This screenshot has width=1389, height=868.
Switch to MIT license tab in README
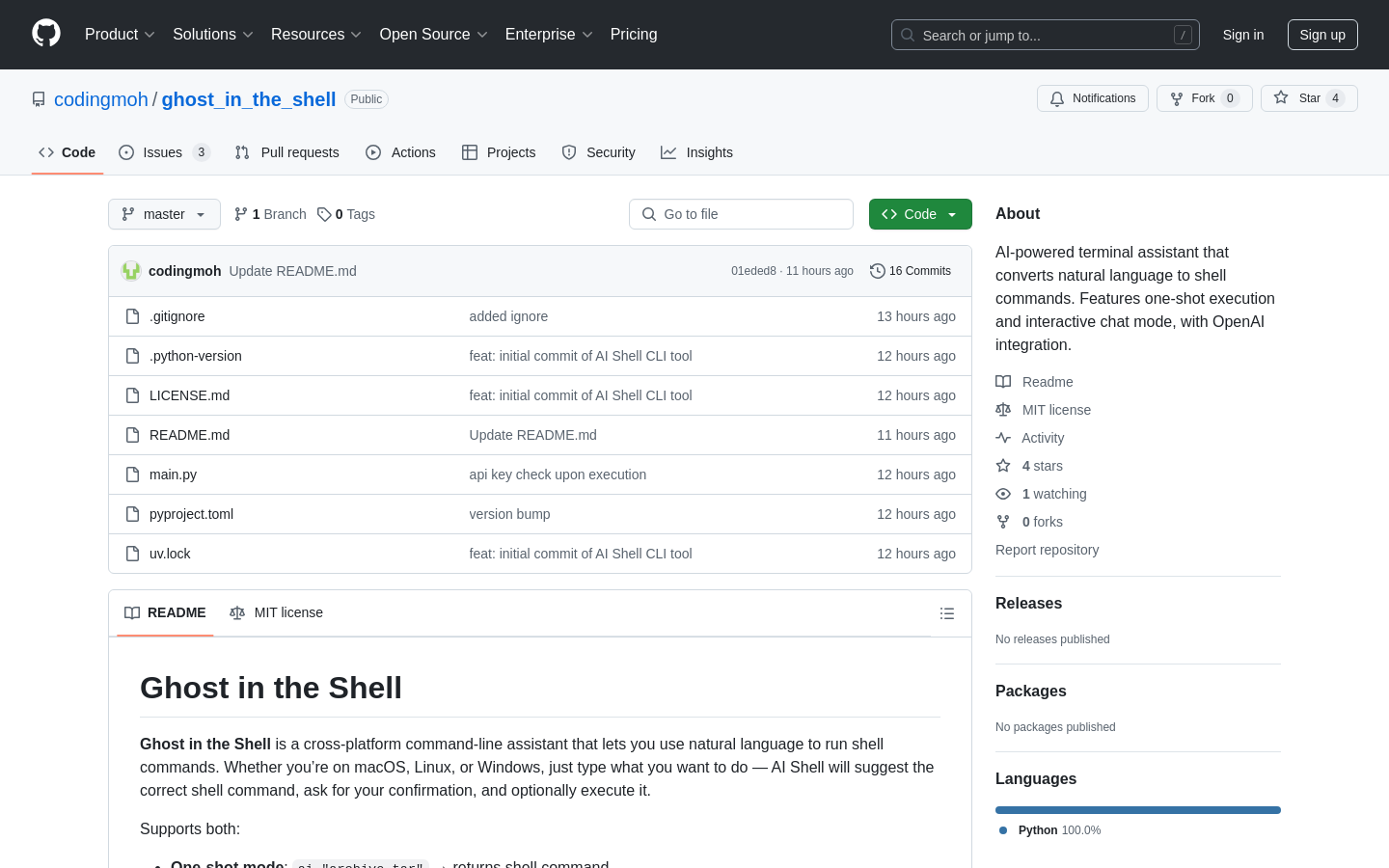pyautogui.click(x=277, y=613)
